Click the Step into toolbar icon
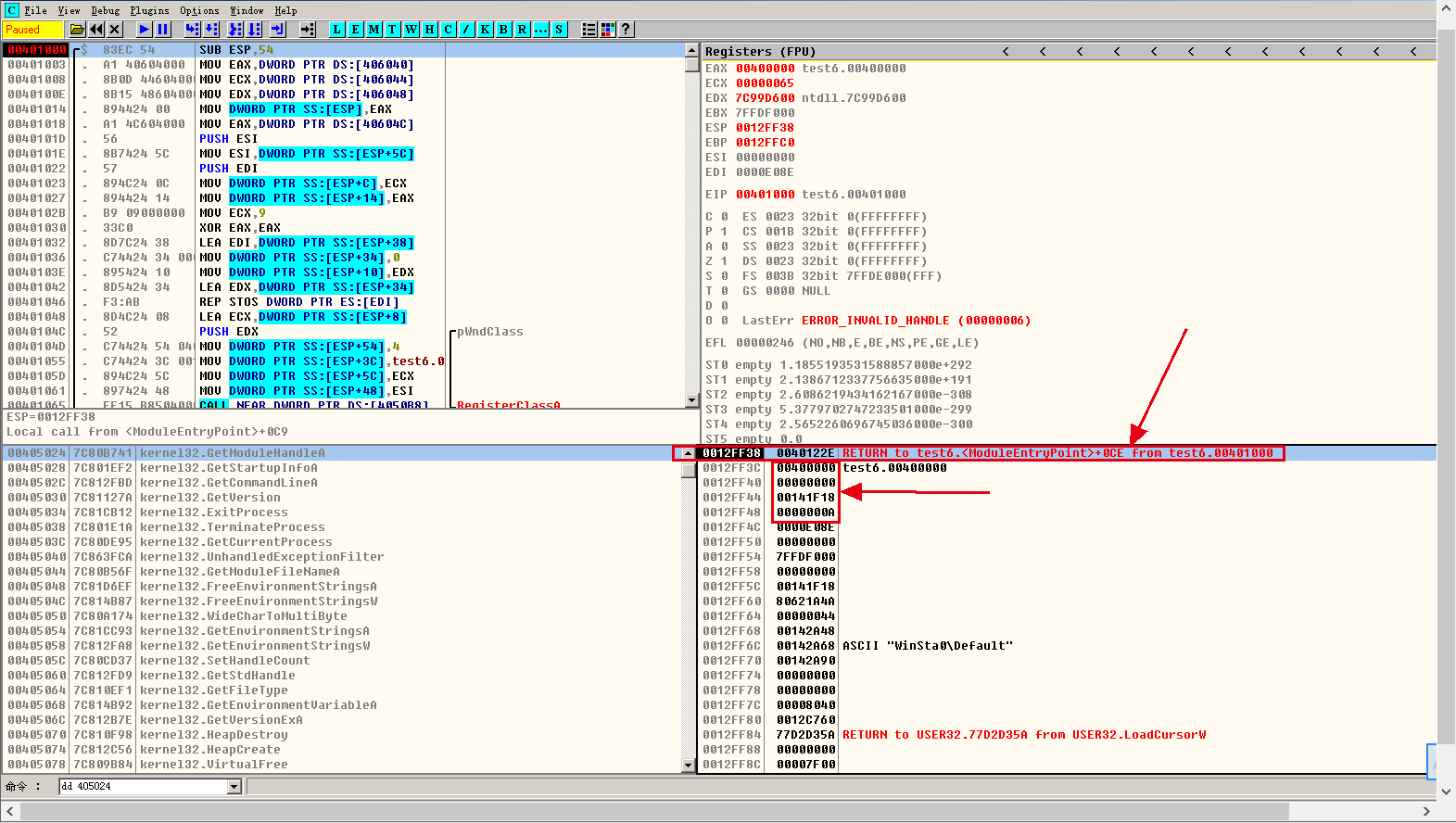The image size is (1456, 823). click(192, 30)
